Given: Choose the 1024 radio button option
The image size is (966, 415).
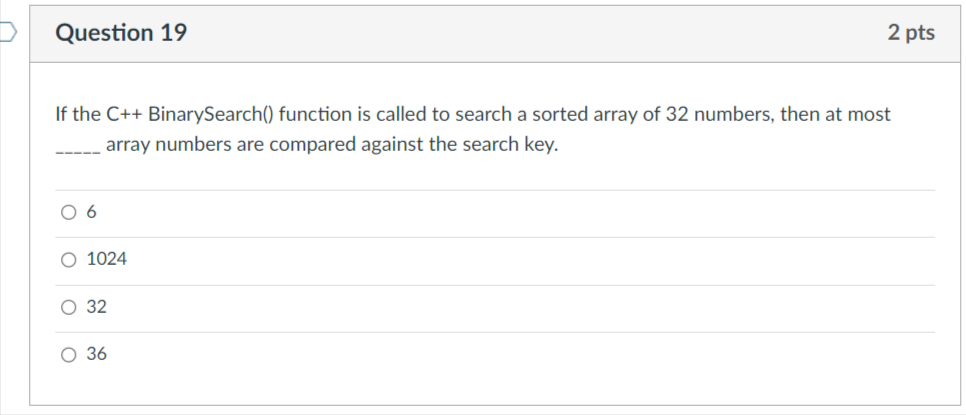Looking at the screenshot, I should 68,260.
